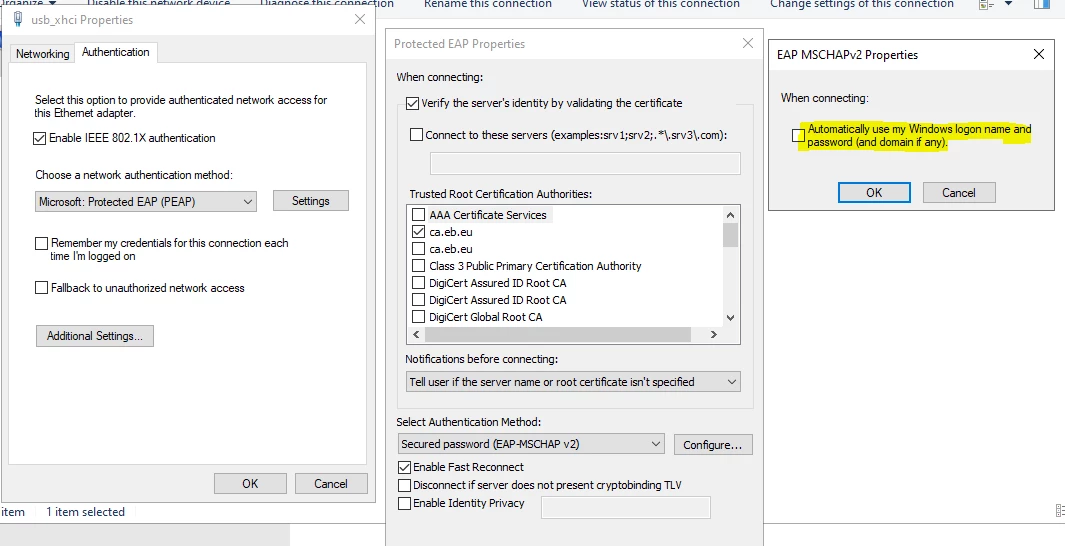Check Connect to these servers option

pos(416,135)
